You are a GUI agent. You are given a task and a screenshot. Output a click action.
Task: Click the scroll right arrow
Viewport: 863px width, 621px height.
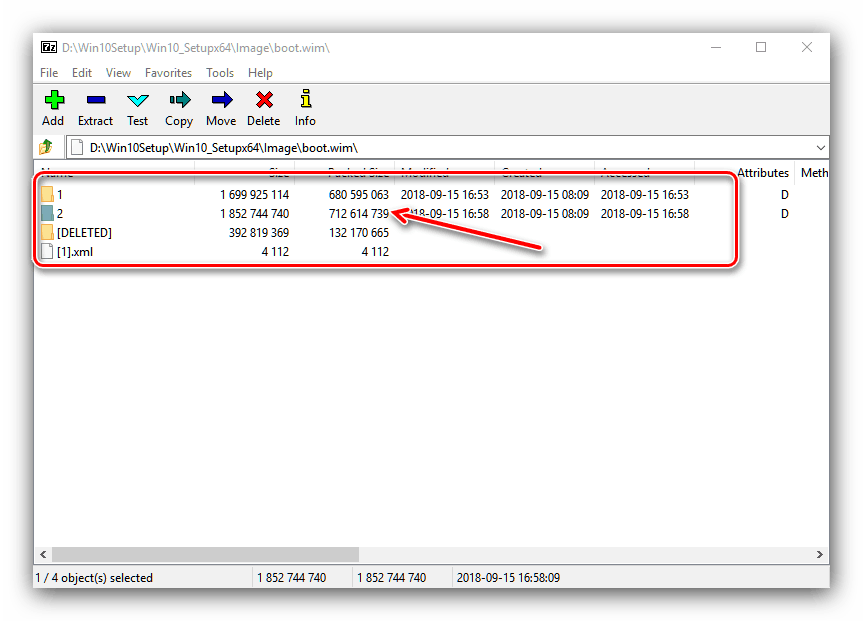click(x=820, y=554)
